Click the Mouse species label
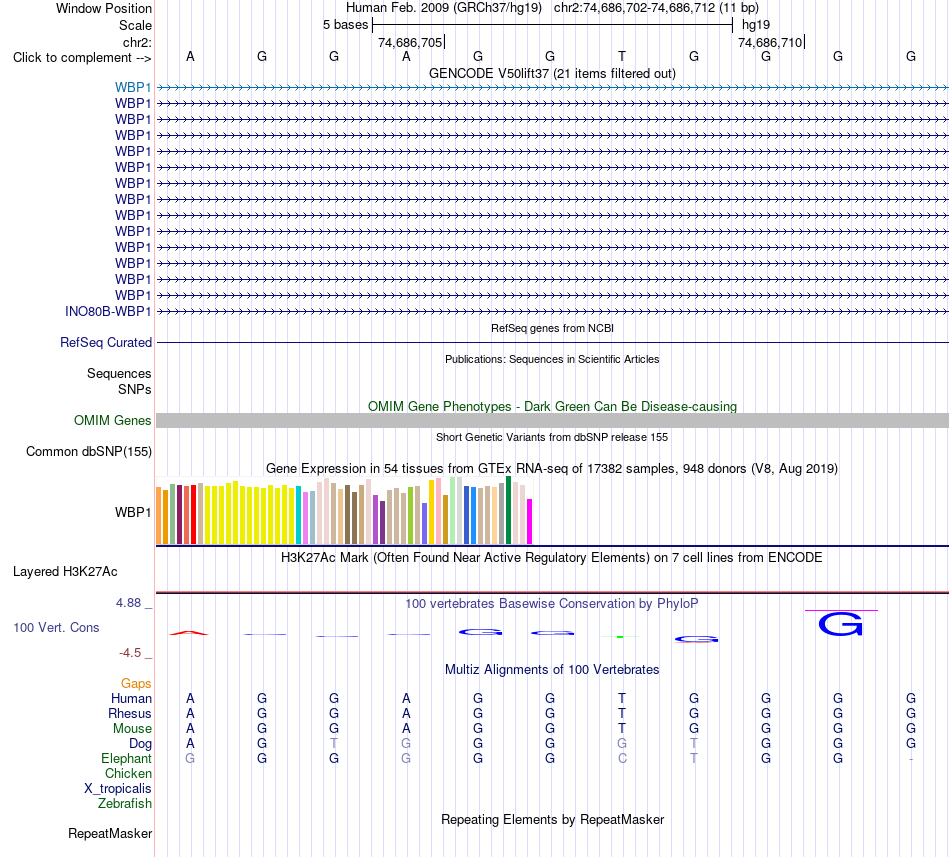This screenshot has height=857, width=950. pos(132,729)
